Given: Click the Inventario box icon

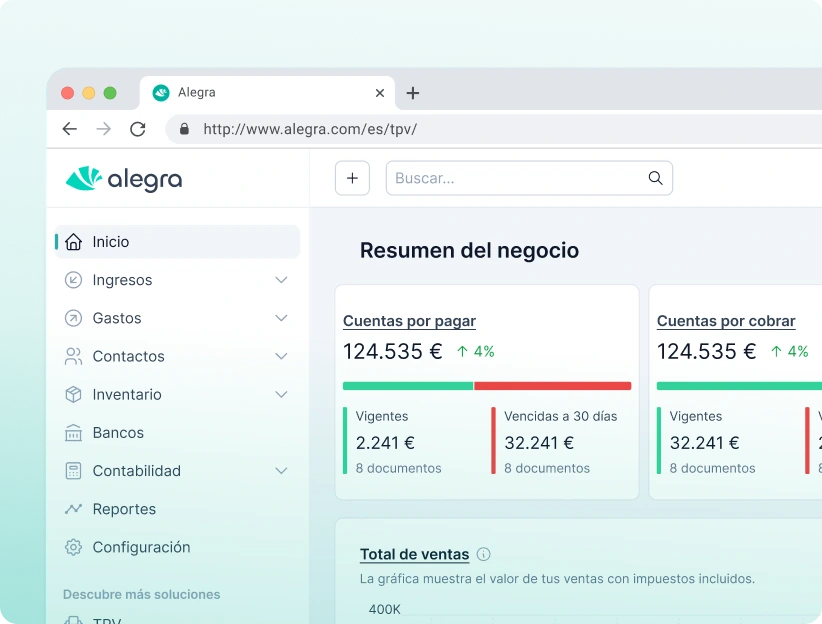Looking at the screenshot, I should [73, 395].
